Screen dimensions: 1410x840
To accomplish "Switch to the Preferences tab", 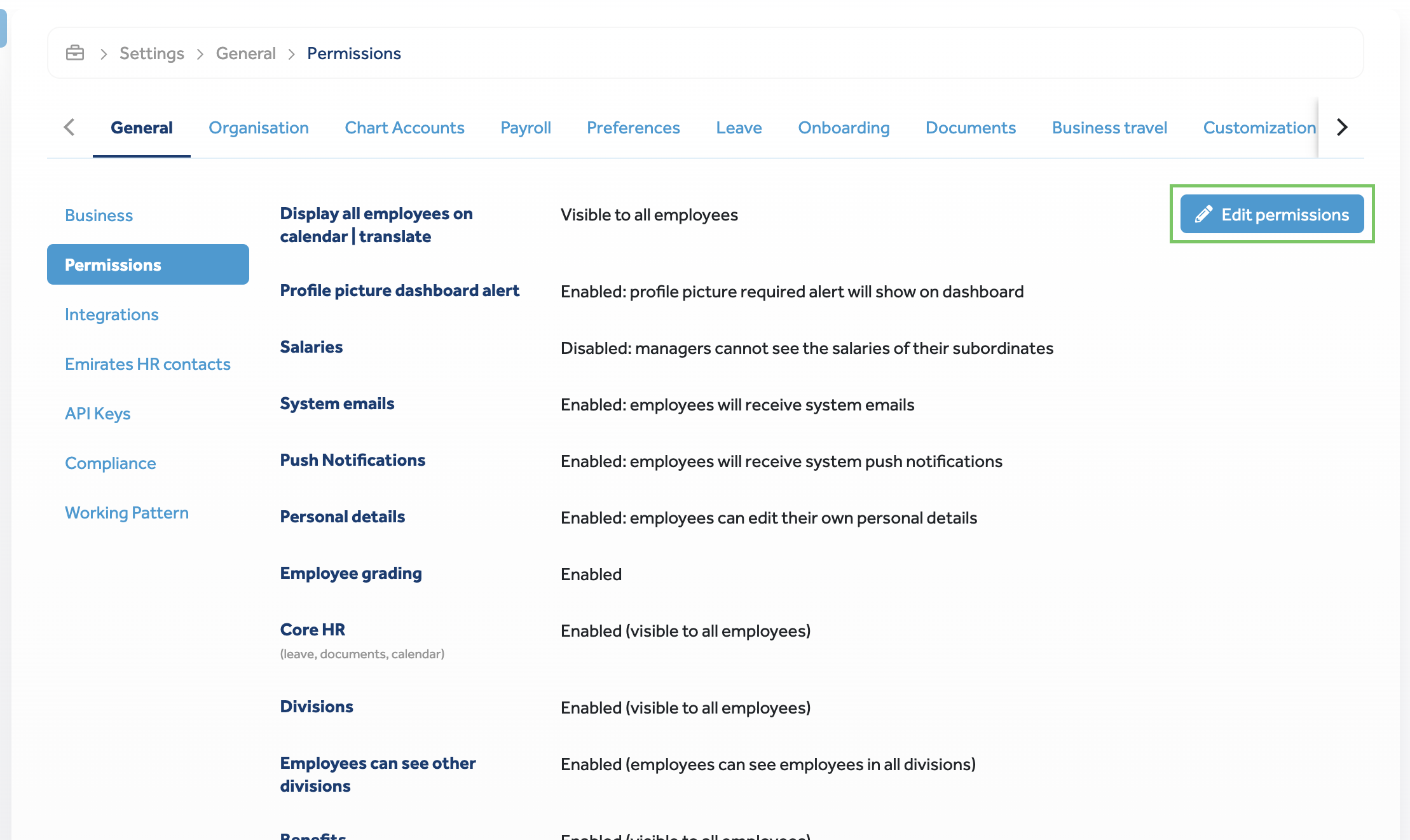I will 633,128.
